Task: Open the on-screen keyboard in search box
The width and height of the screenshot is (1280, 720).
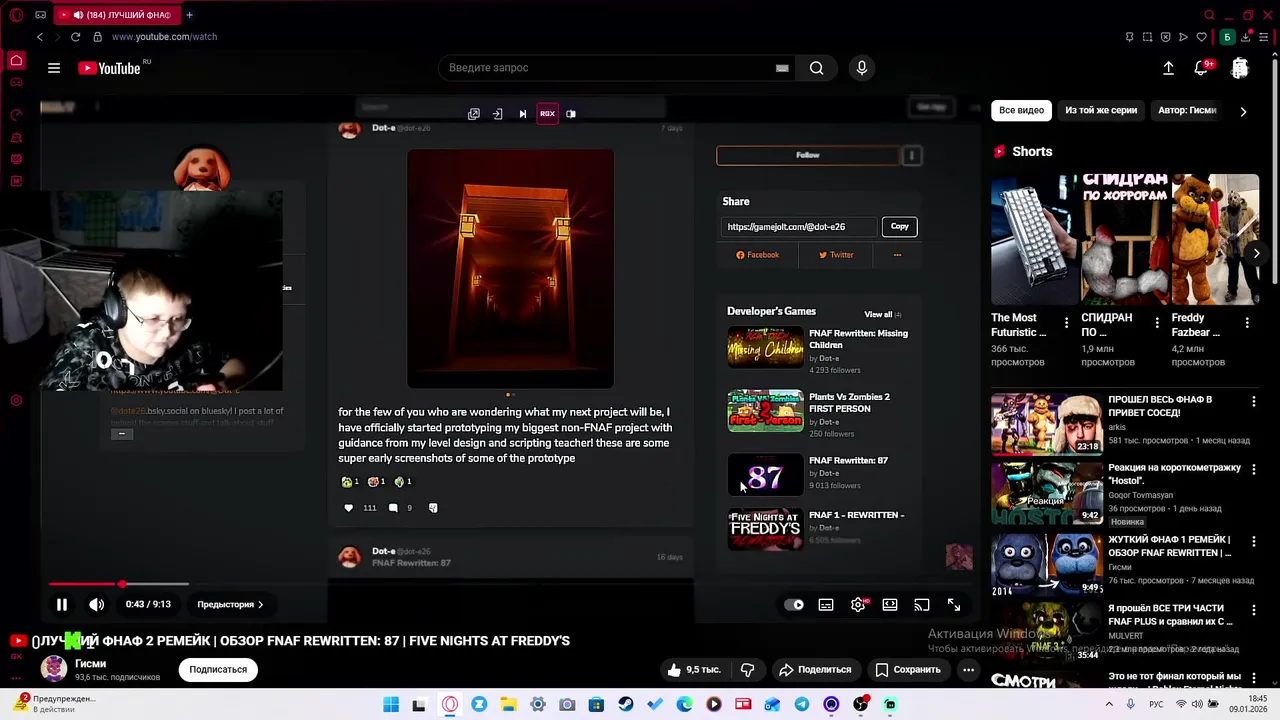Action: [x=782, y=68]
